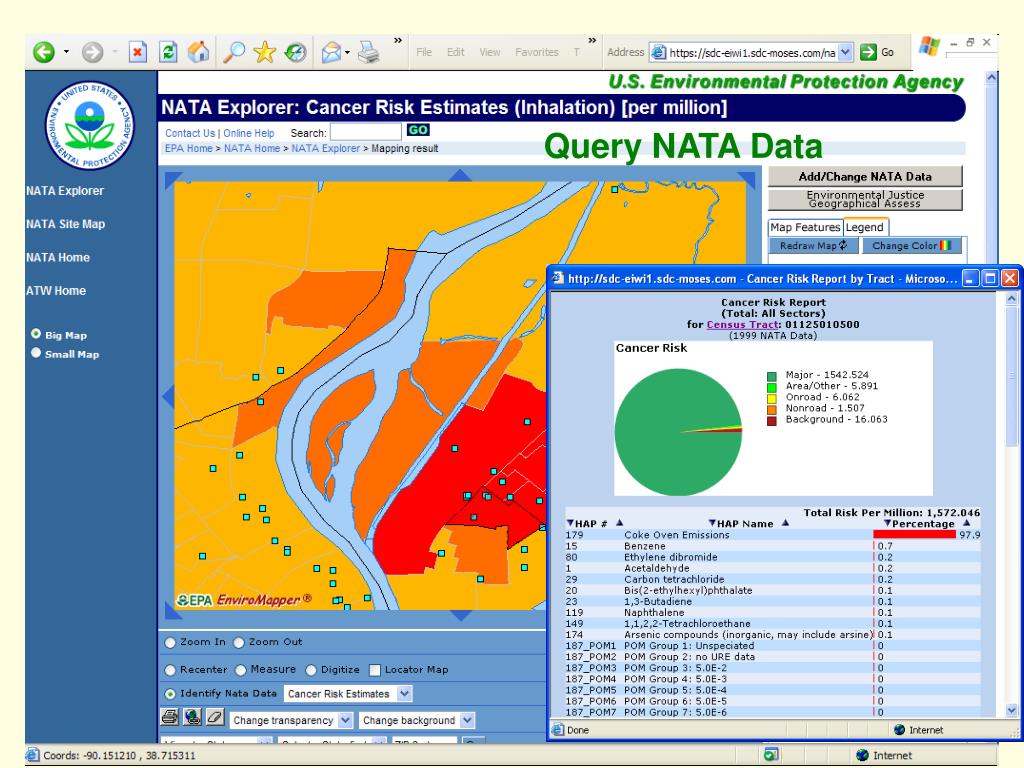Select the Measure radio button
Screen dimensions: 1024x768
(x=241, y=670)
